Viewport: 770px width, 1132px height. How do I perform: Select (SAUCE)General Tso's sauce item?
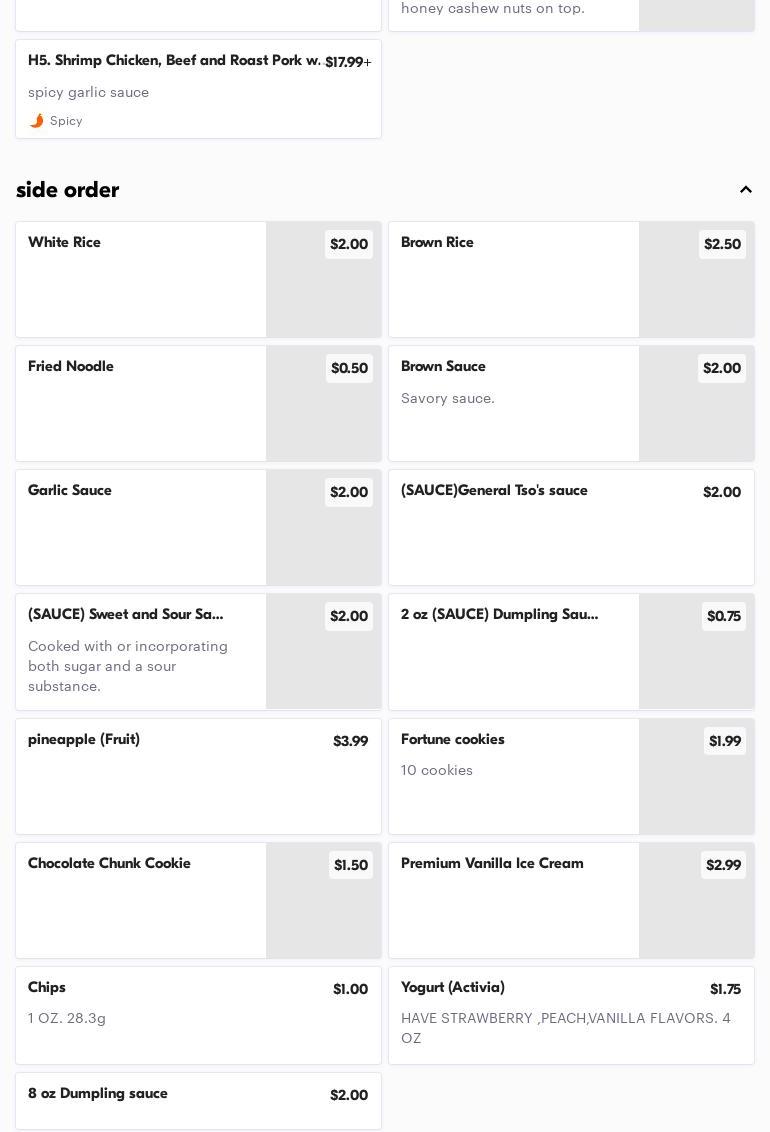572,528
